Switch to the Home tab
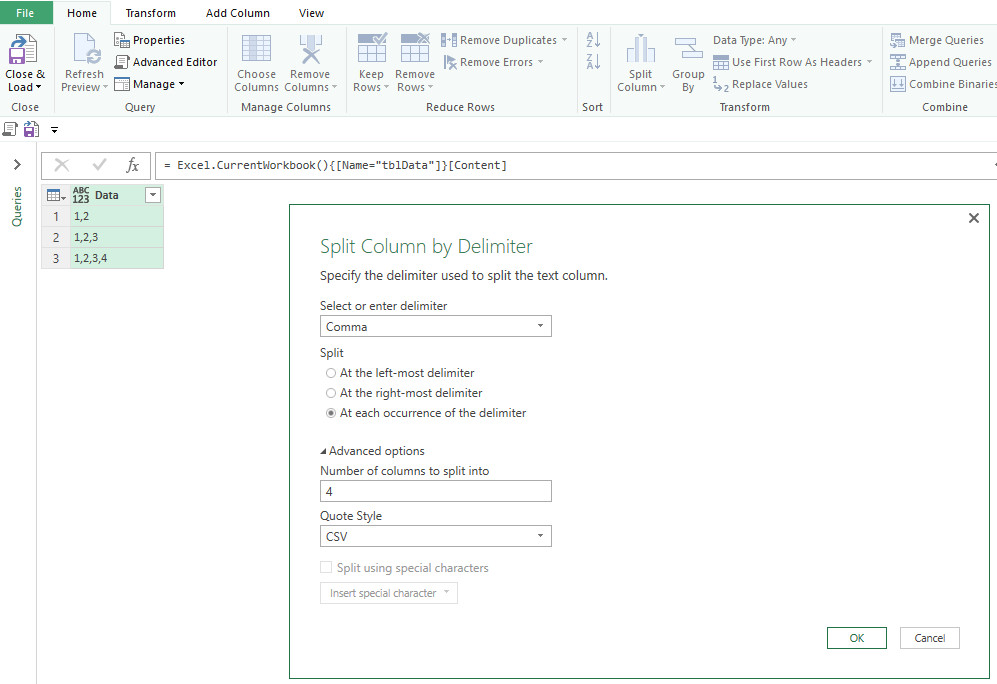Screen dimensions: 997x684 82,13
